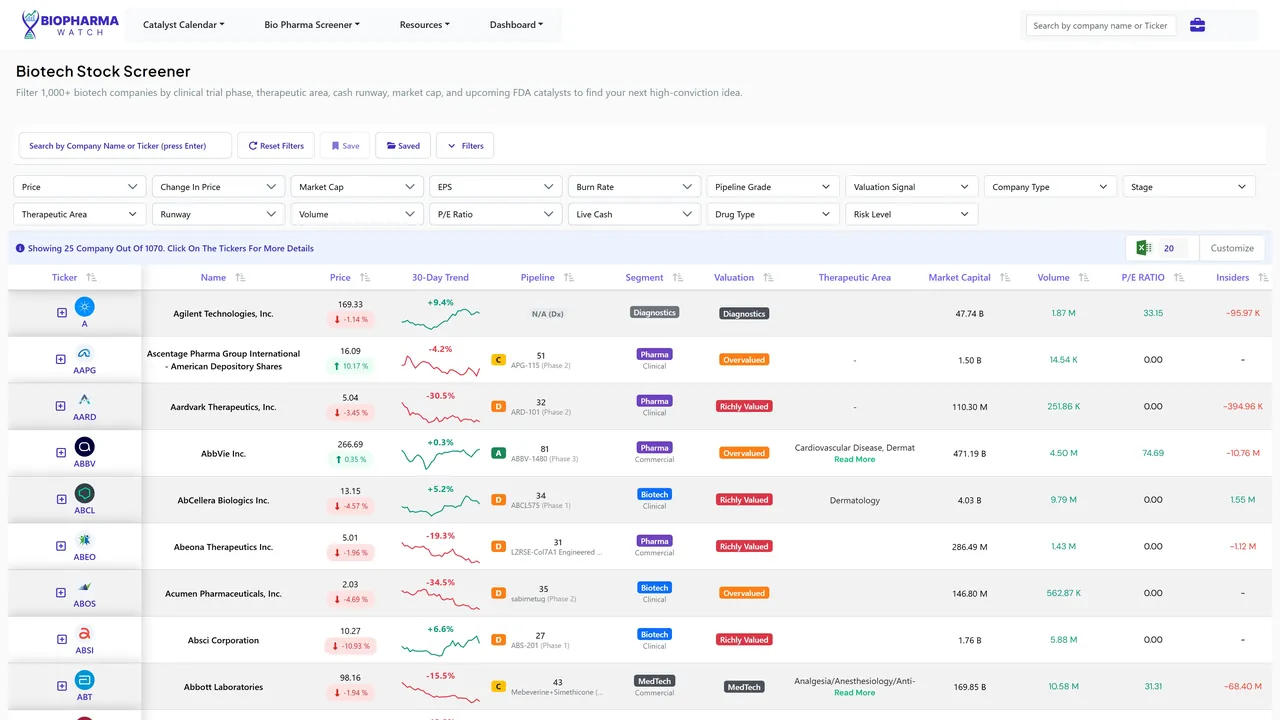Click Read More in Abbott Laboratories row
The image size is (1280, 720).
coord(854,693)
